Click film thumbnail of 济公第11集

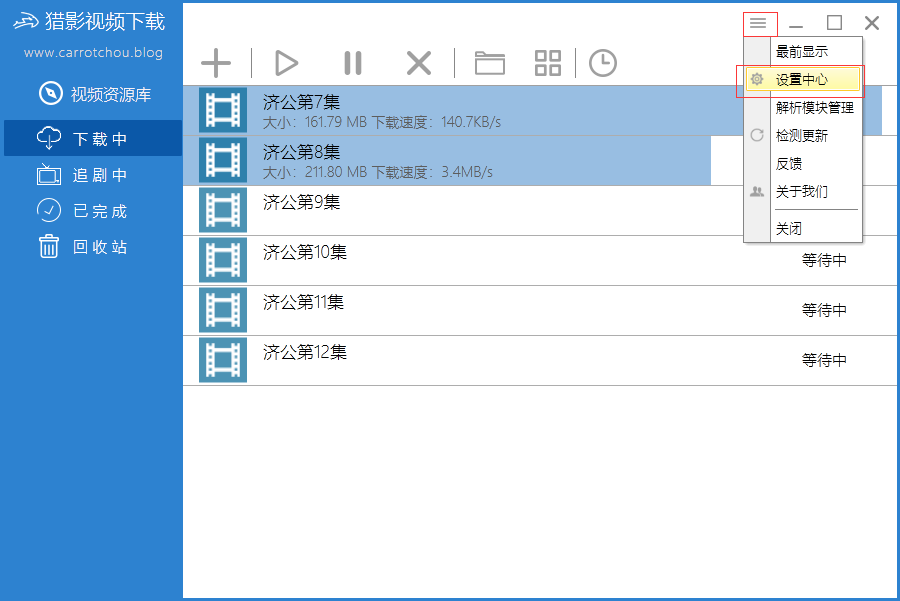click(223, 310)
